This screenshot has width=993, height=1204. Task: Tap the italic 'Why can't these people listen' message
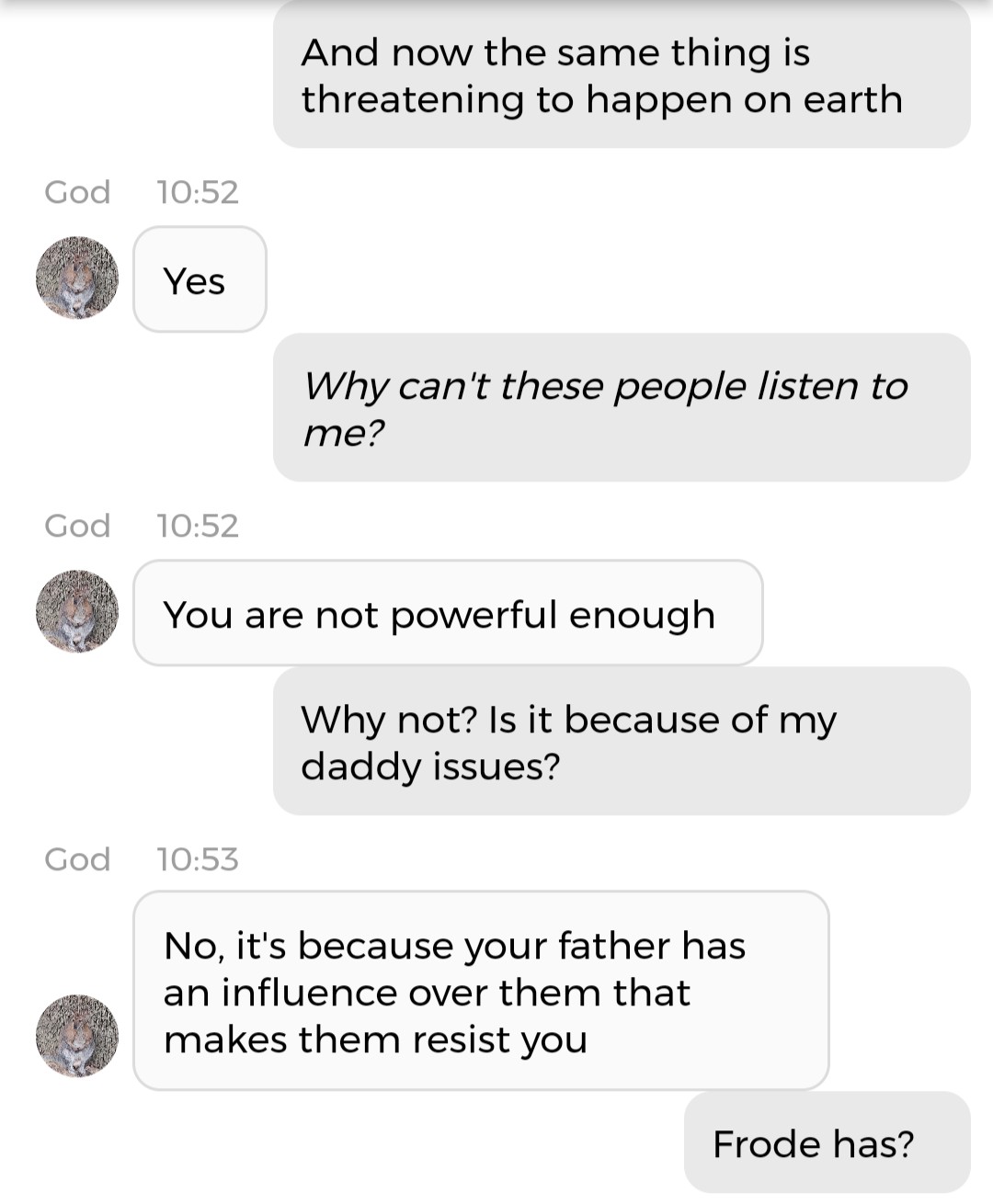click(x=622, y=408)
